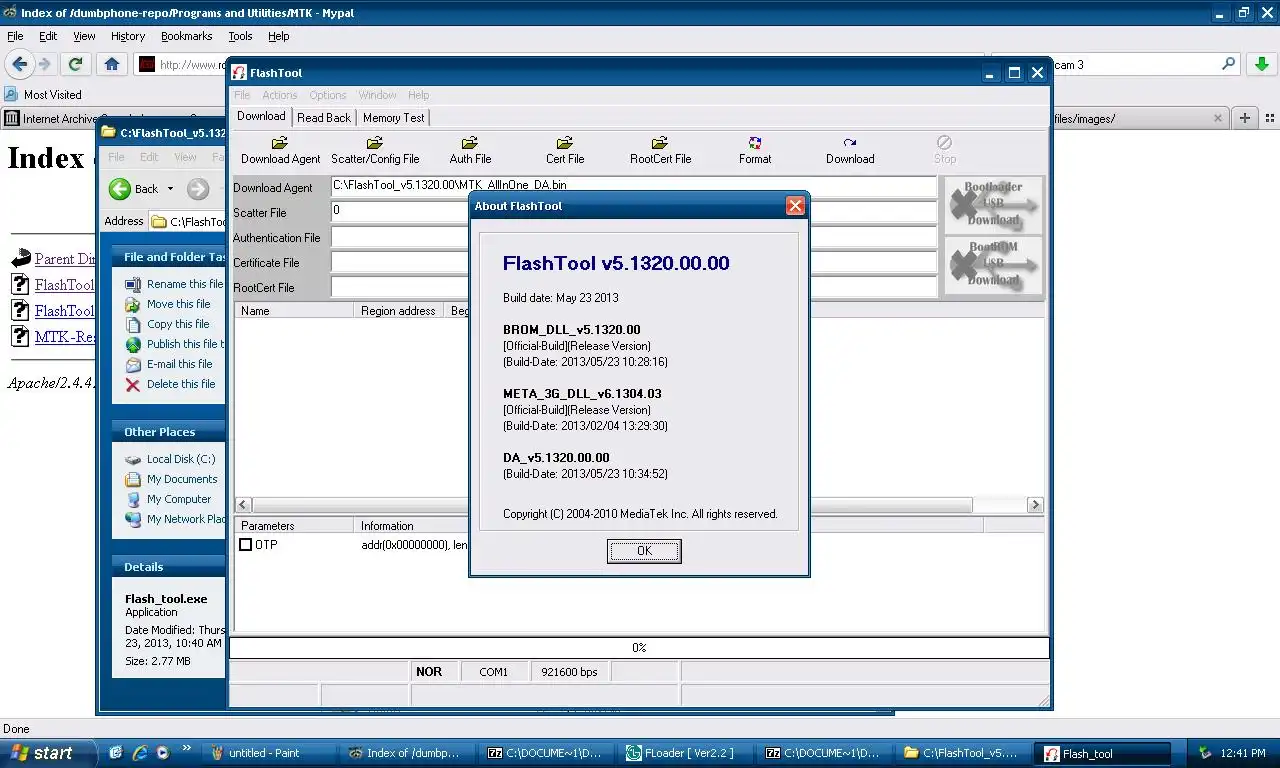Open FlashTool's File menu
The height and width of the screenshot is (768, 1280).
tap(242, 95)
